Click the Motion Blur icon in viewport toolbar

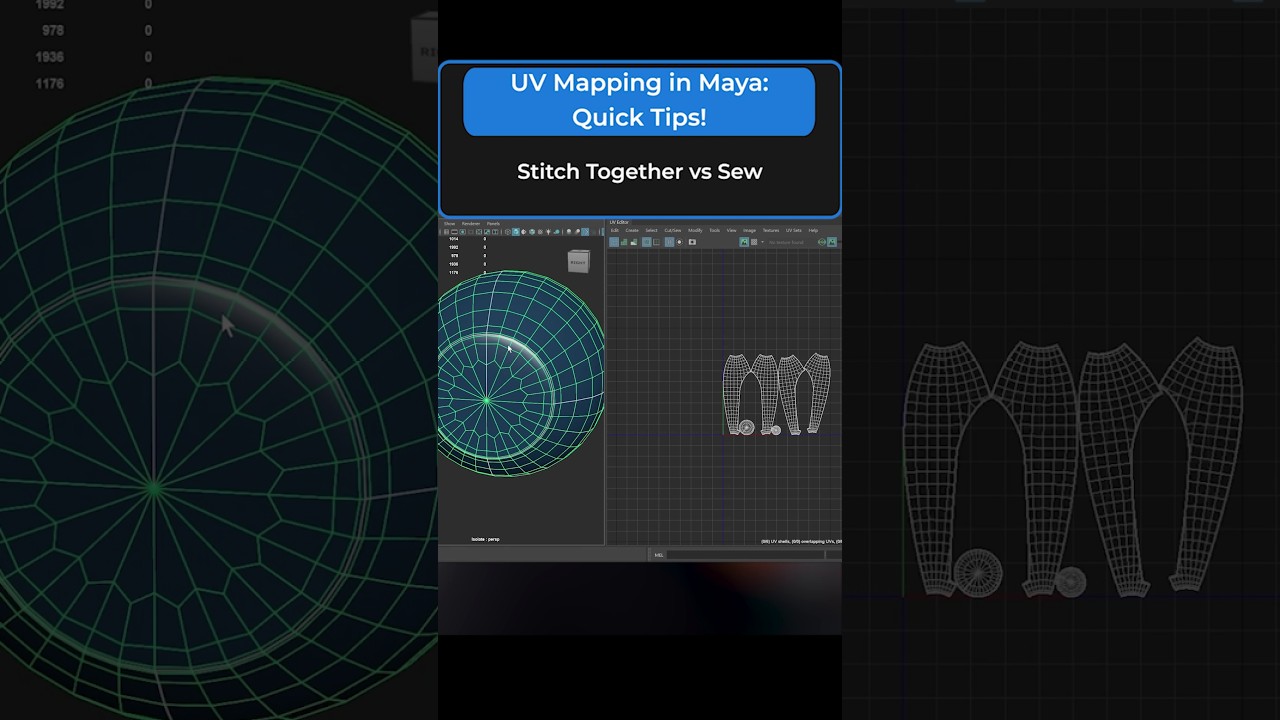[577, 232]
